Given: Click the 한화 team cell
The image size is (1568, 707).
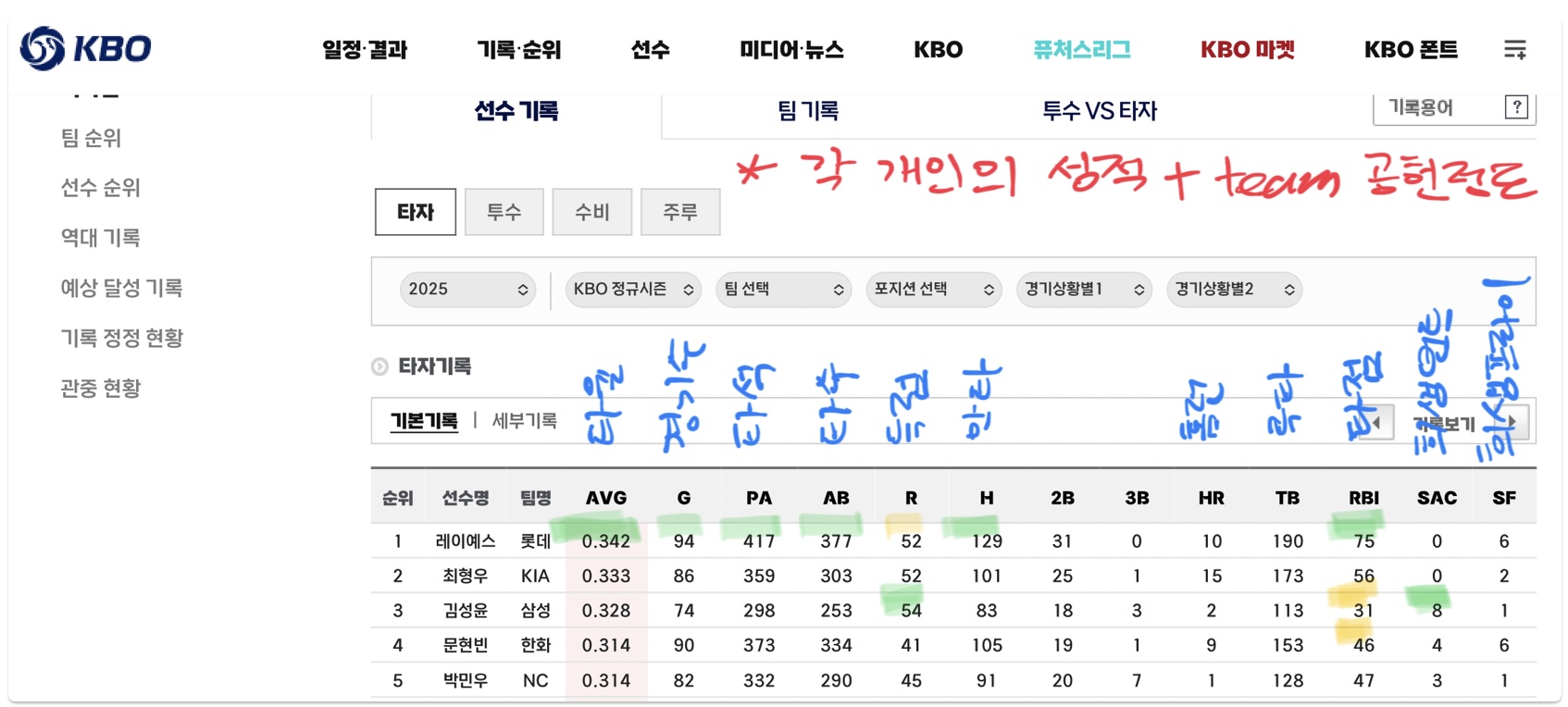Looking at the screenshot, I should tap(536, 645).
